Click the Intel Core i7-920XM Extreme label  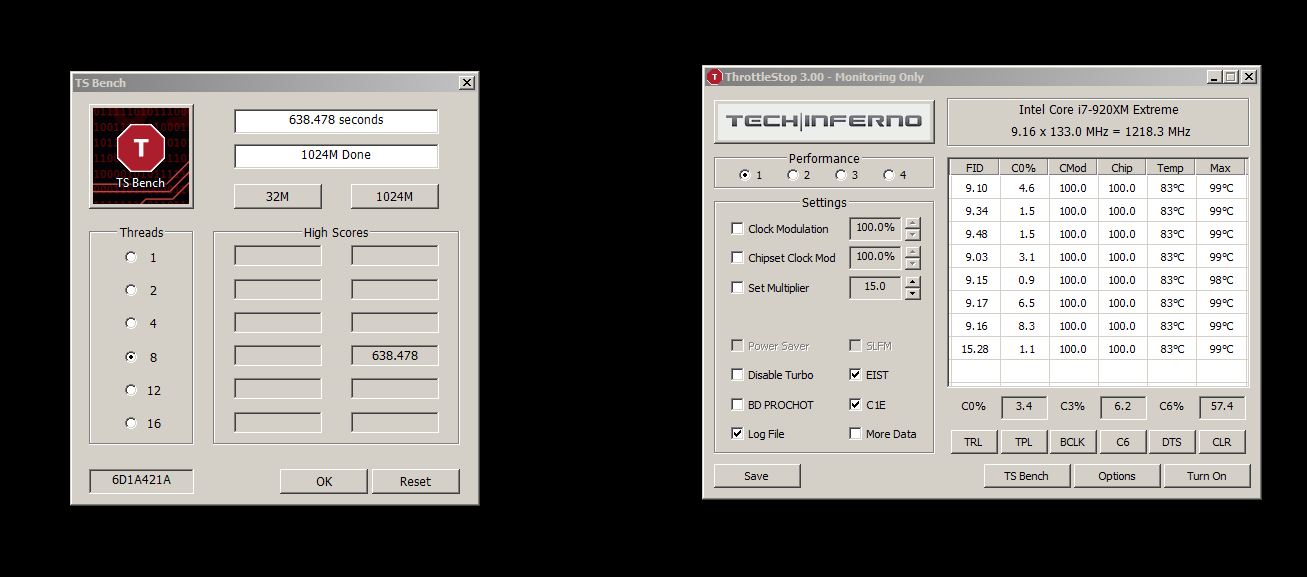tap(1098, 110)
